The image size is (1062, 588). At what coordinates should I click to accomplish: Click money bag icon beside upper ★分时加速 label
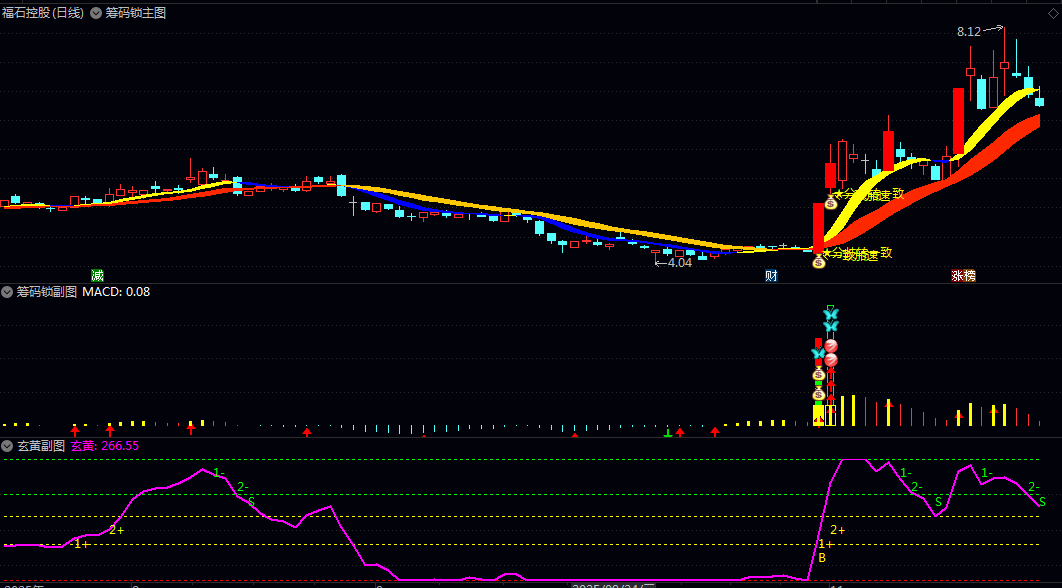point(831,202)
